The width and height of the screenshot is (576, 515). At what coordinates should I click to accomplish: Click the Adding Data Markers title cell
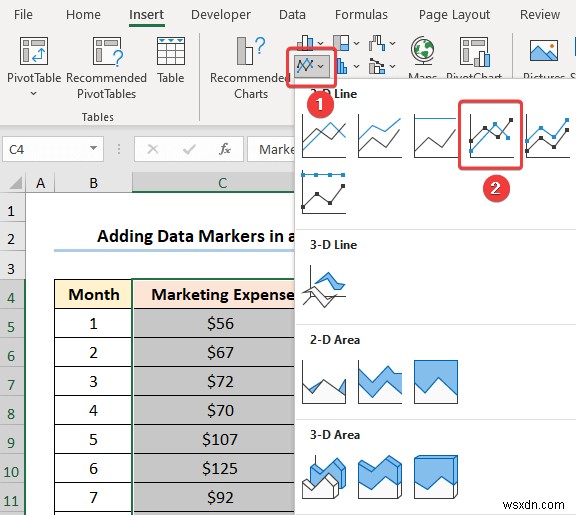pos(174,236)
